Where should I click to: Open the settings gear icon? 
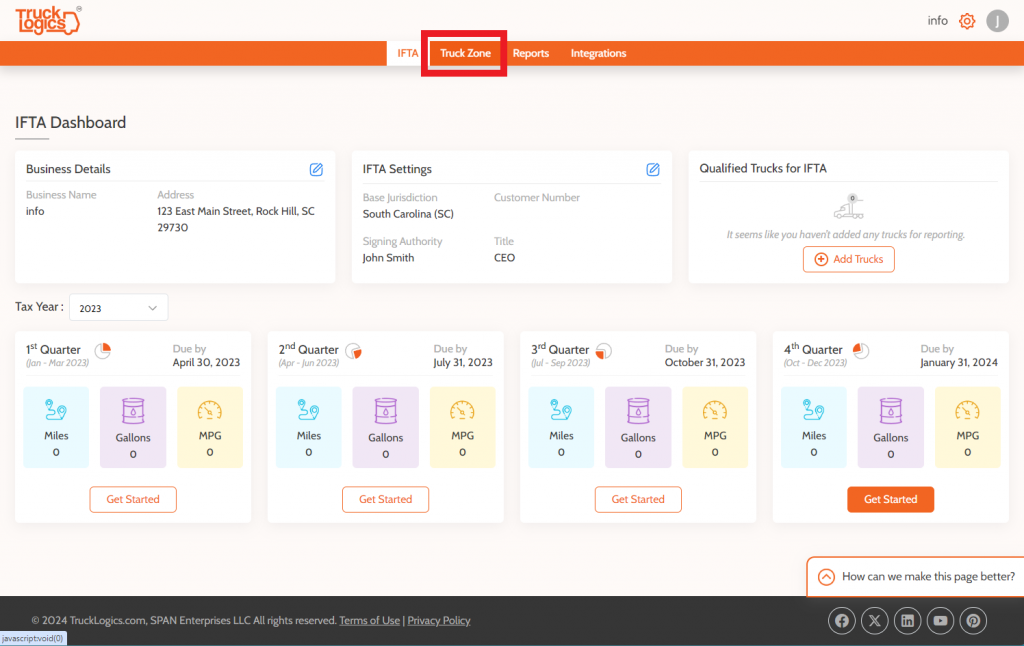click(967, 21)
